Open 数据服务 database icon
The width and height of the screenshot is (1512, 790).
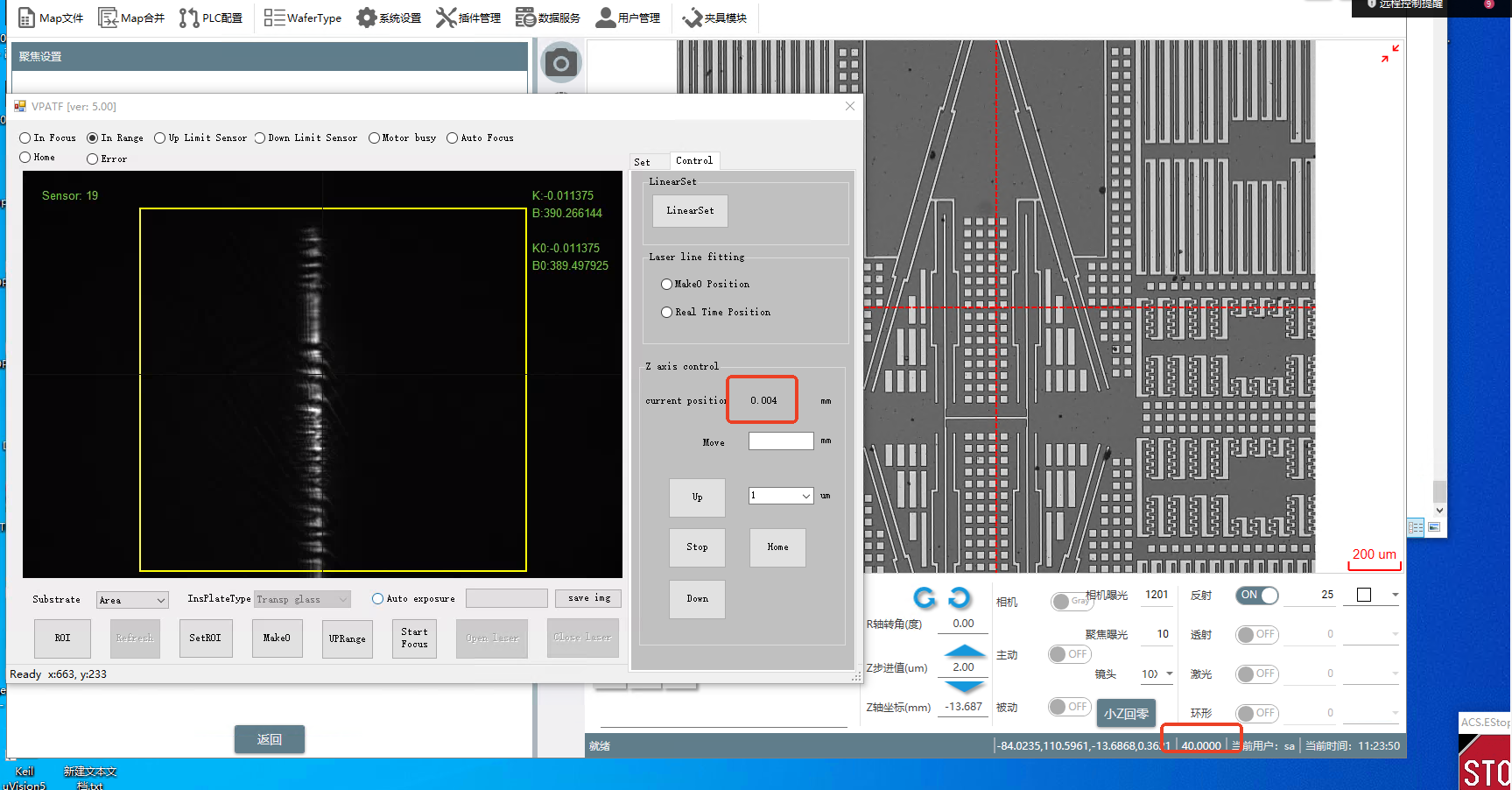[548, 18]
